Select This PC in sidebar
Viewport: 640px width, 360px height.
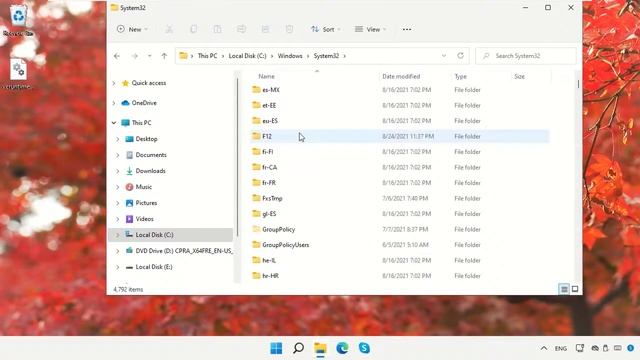point(141,122)
